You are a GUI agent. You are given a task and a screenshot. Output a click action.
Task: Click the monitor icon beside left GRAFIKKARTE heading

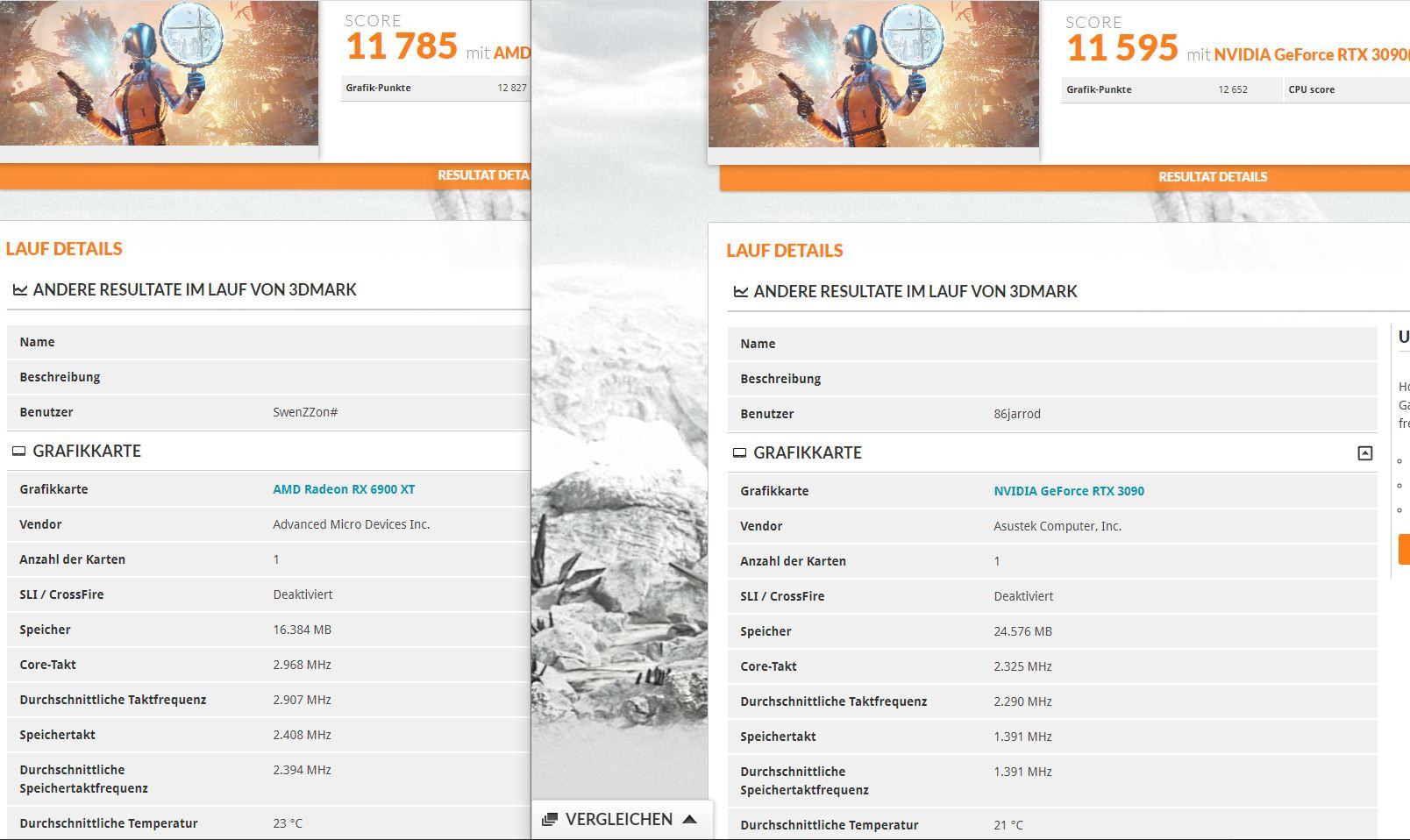coord(18,452)
